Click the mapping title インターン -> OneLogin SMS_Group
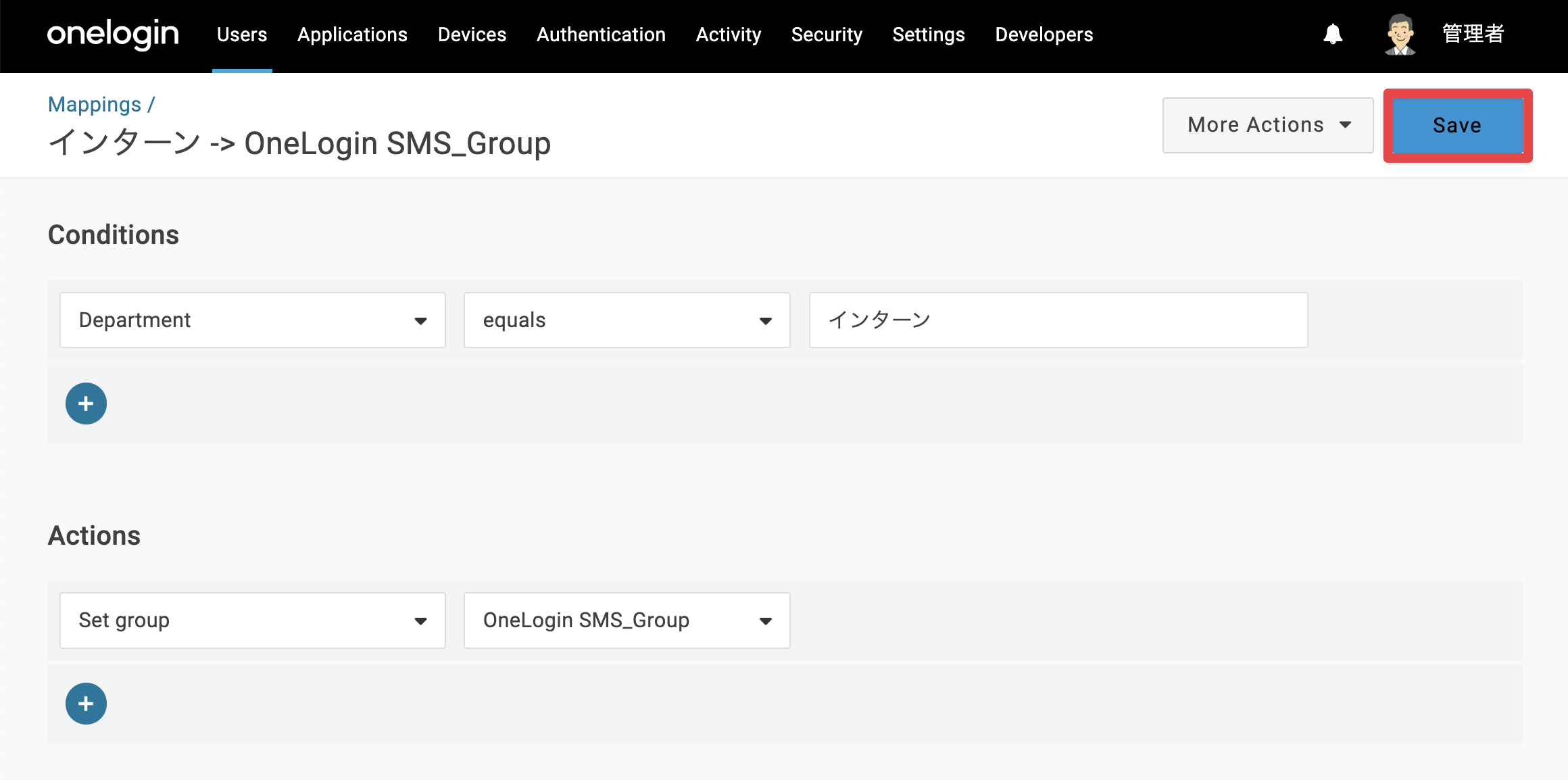Image resolution: width=1568 pixels, height=780 pixels. (299, 143)
